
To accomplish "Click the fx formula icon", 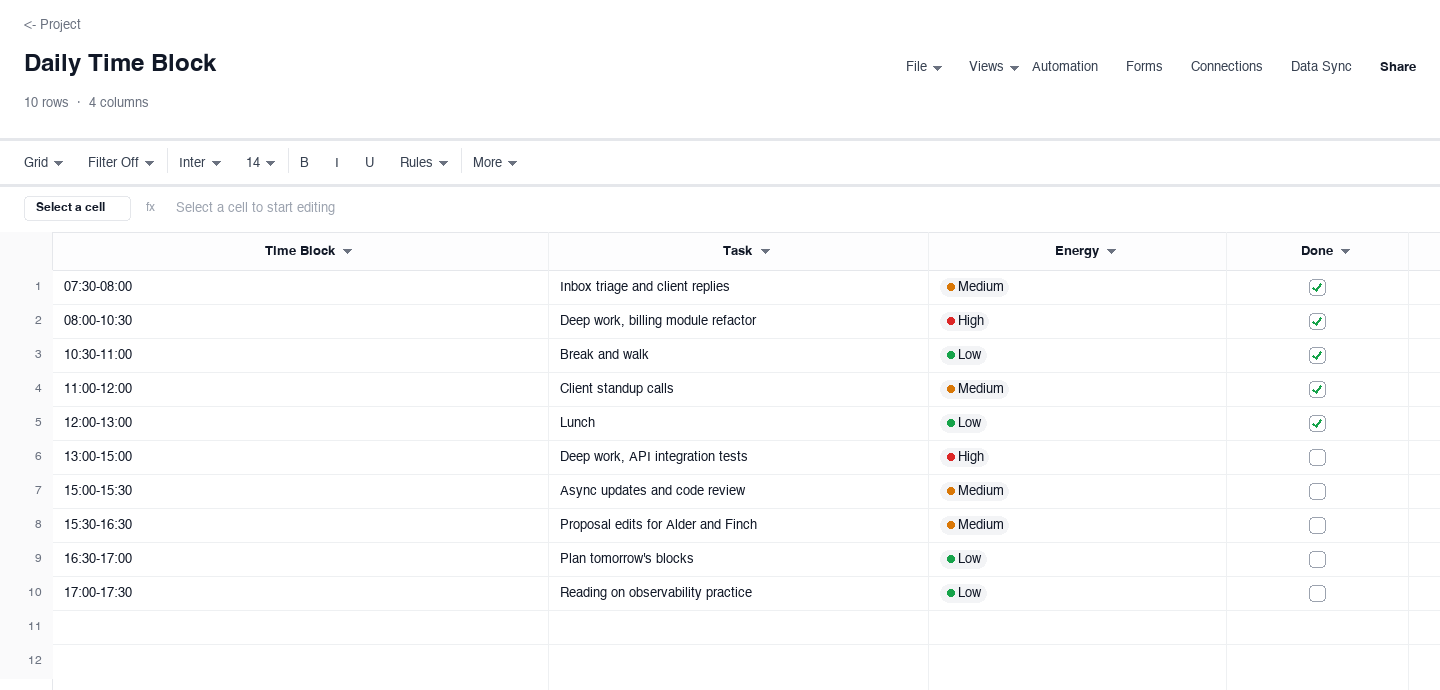I will pyautogui.click(x=150, y=208).
